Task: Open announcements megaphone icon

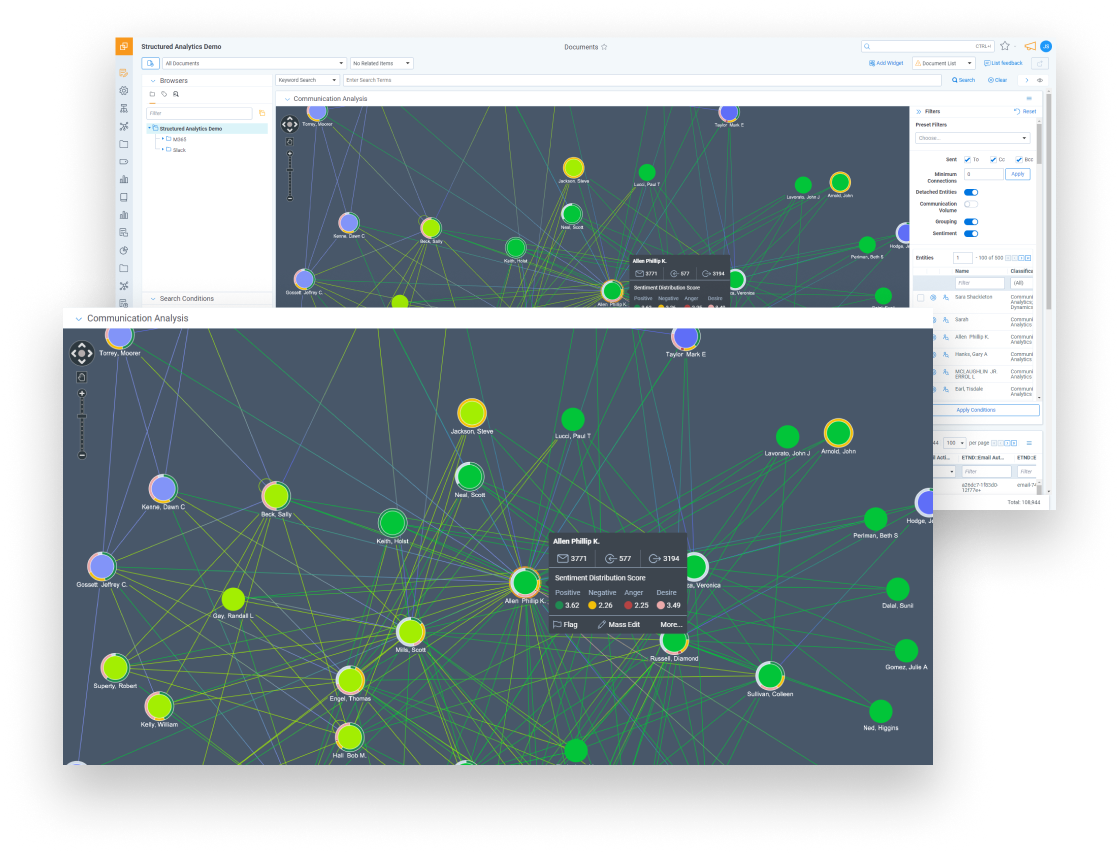Action: (x=1029, y=46)
